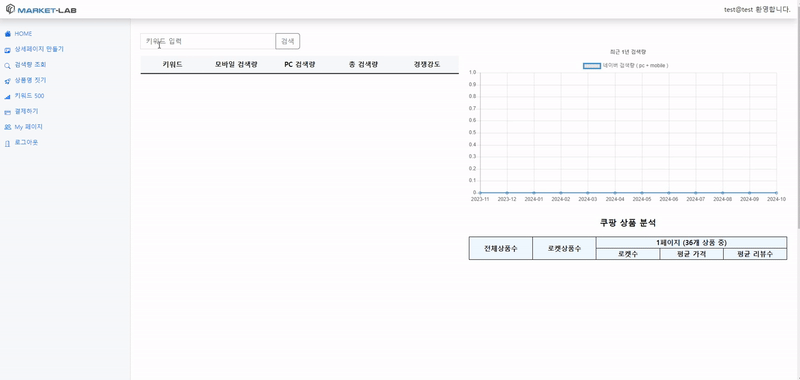Click the 1페이지 (36개 상품 중) header
The height and width of the screenshot is (380, 800).
(691, 242)
